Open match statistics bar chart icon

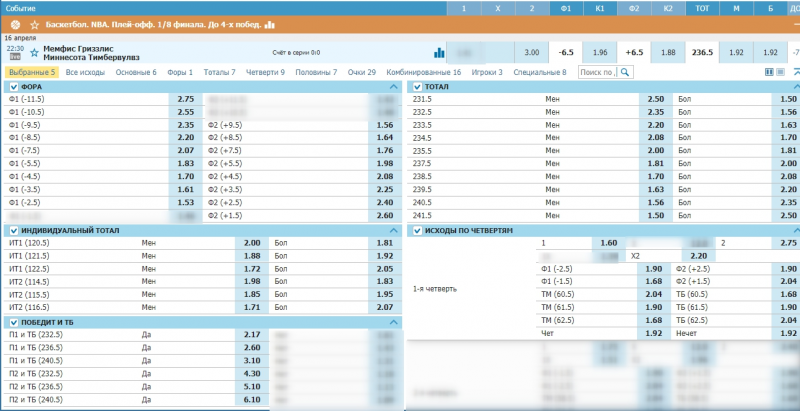439,52
